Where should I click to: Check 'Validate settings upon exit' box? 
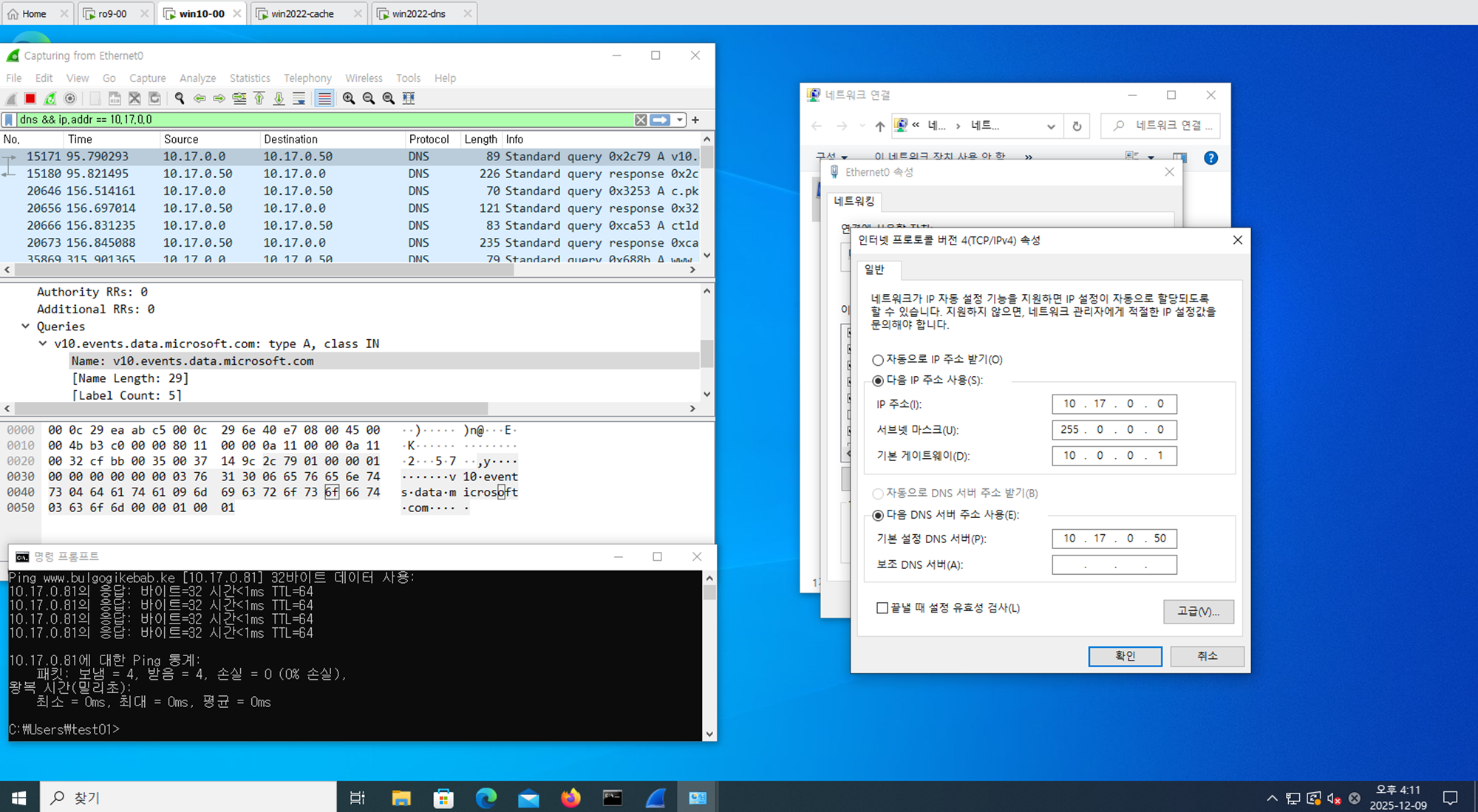[882, 608]
